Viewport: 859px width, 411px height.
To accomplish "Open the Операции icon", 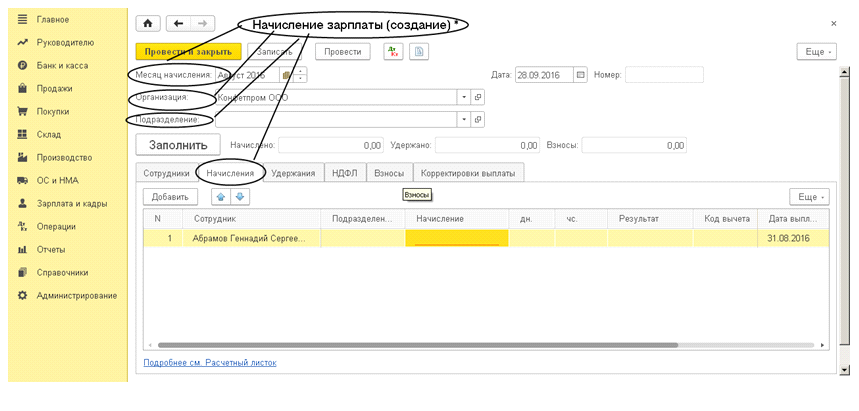I will pos(22,226).
